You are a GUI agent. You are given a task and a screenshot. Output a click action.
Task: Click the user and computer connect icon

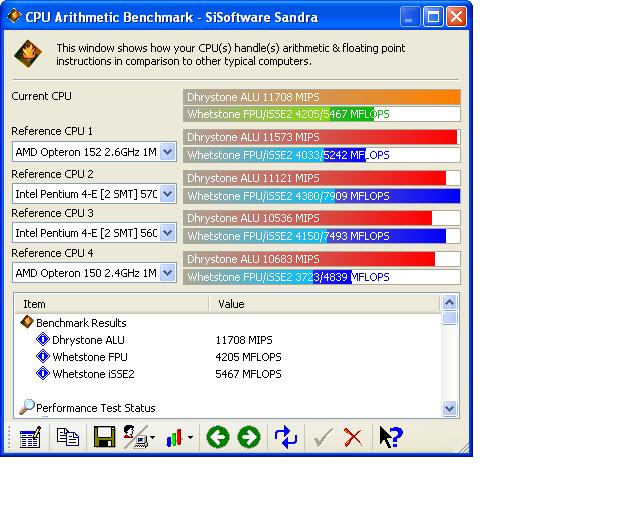click(136, 437)
